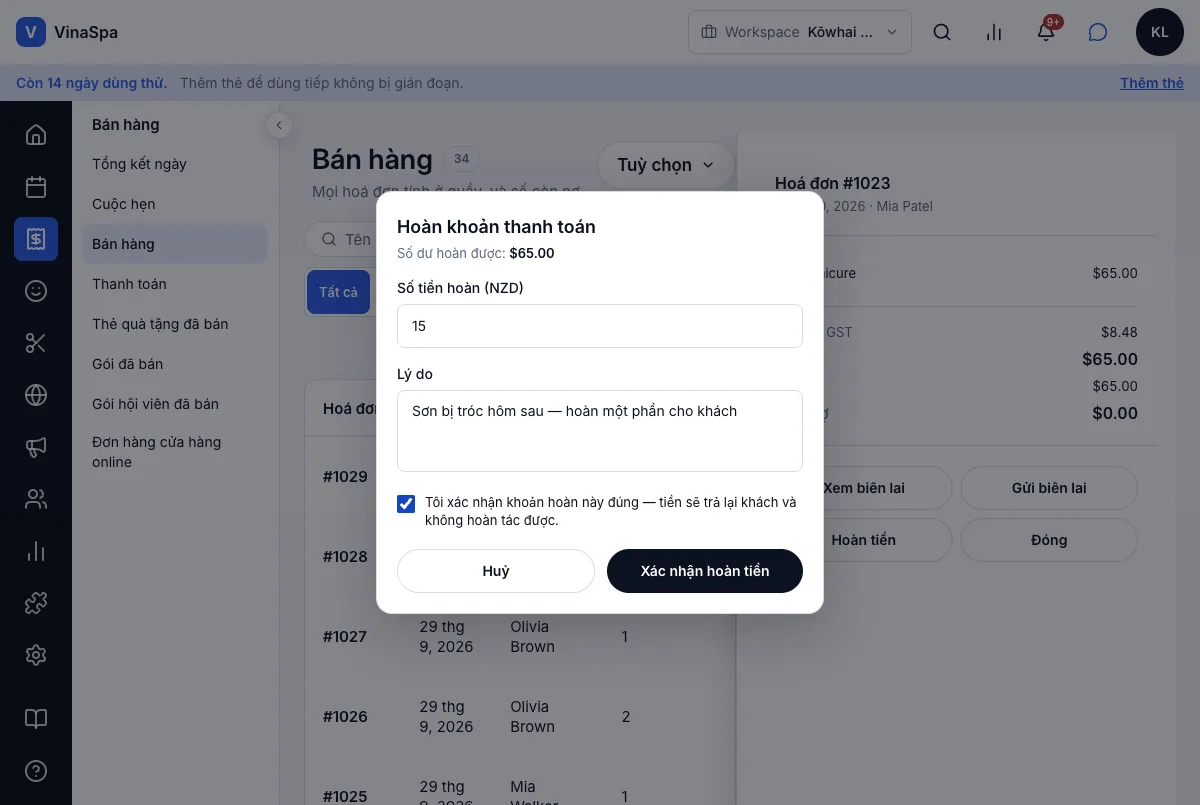Open Gói hội viên đã bán
The height and width of the screenshot is (805, 1200).
tap(175, 404)
